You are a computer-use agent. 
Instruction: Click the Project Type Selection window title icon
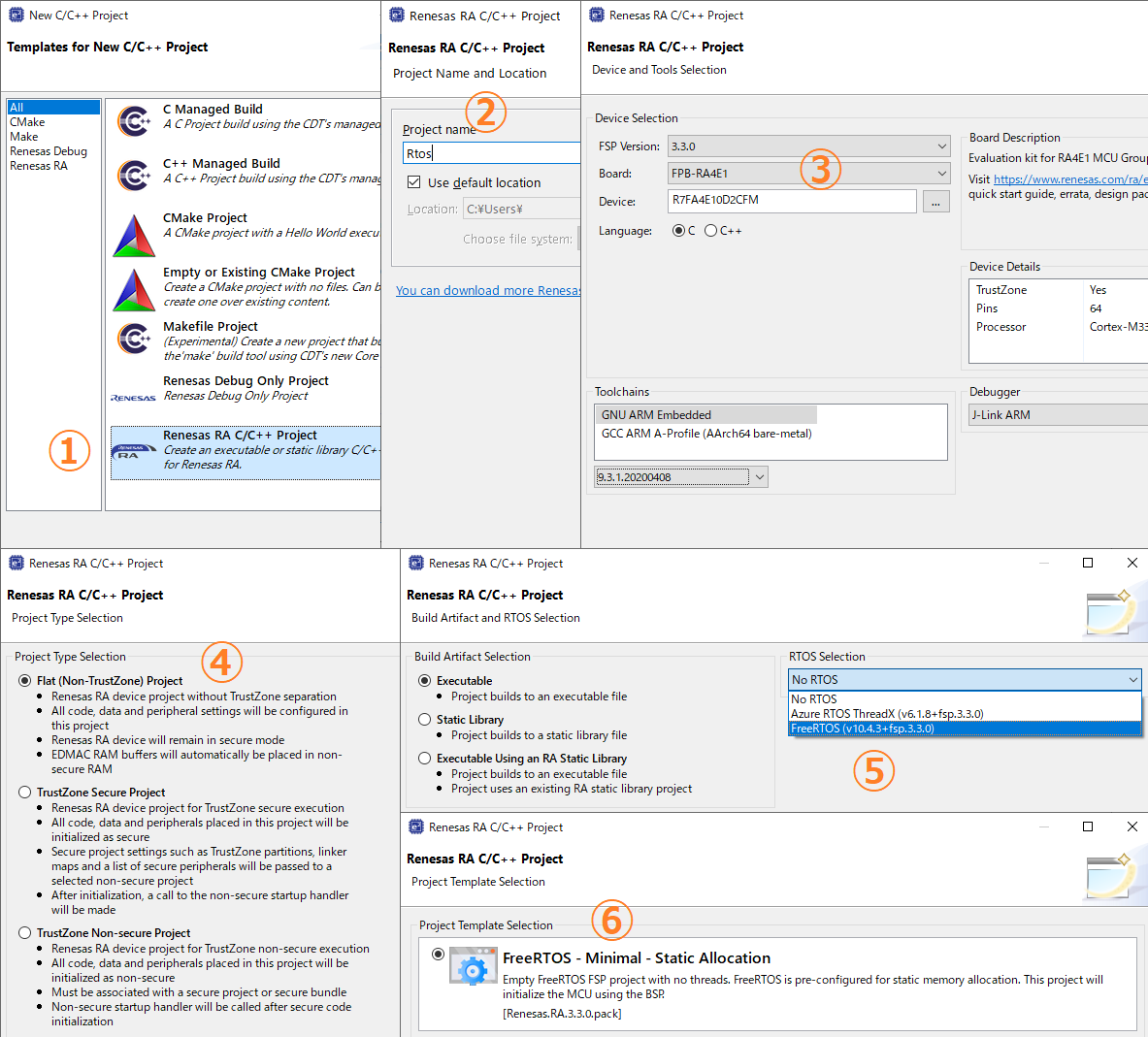(x=16, y=563)
